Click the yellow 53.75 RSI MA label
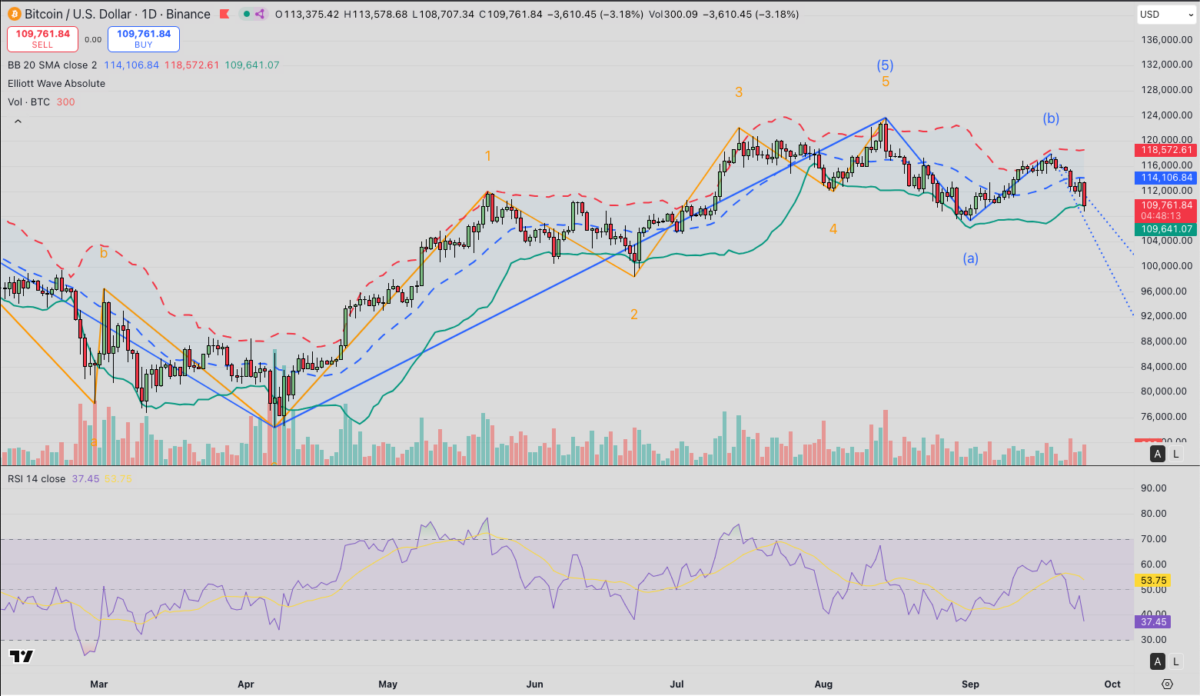1200x696 pixels. coord(1153,580)
